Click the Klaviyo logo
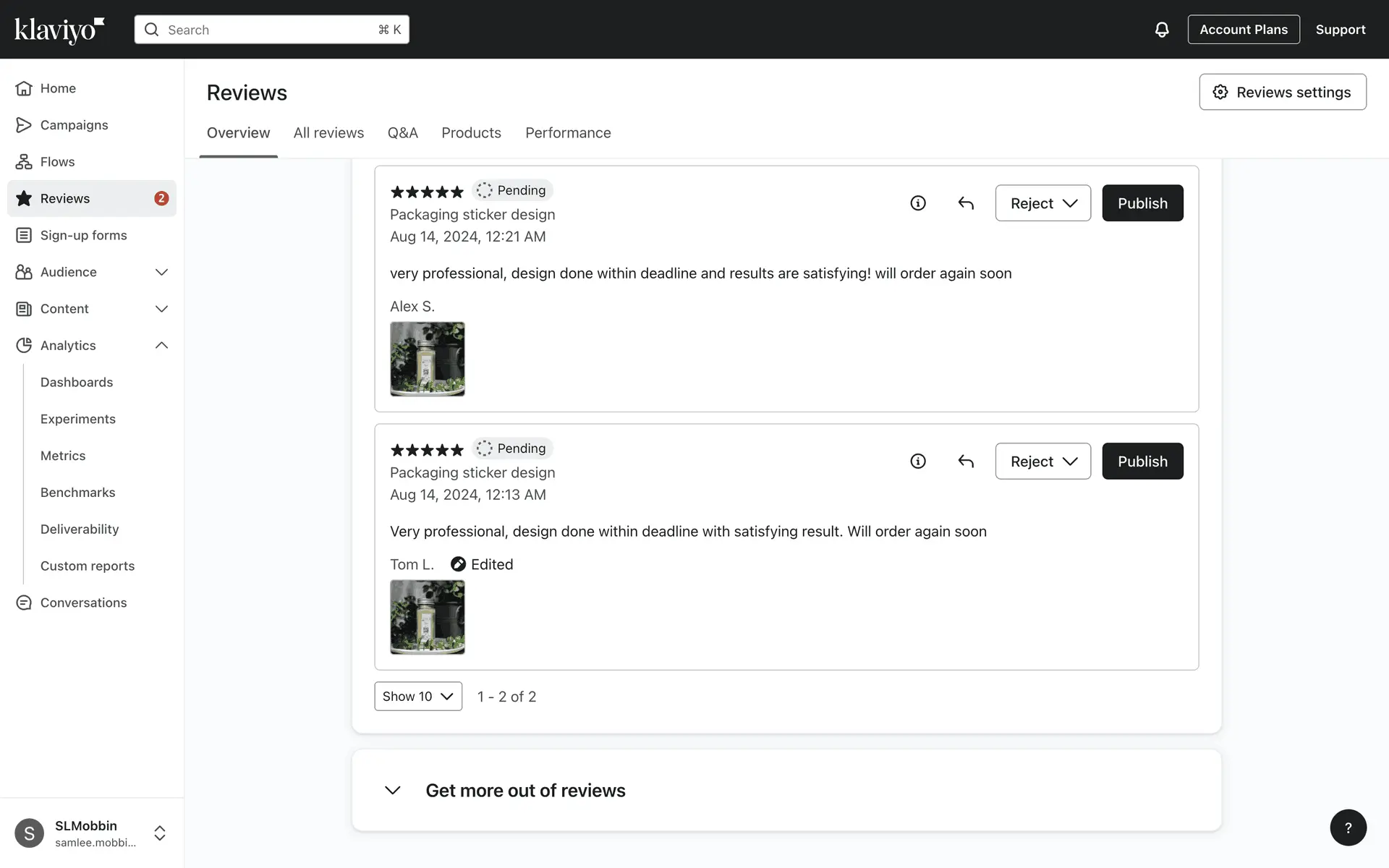 tap(59, 30)
